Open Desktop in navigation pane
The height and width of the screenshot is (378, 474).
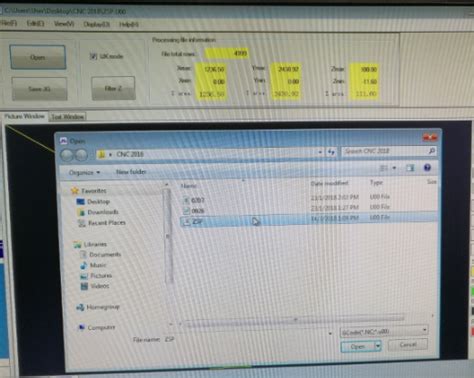(93, 201)
